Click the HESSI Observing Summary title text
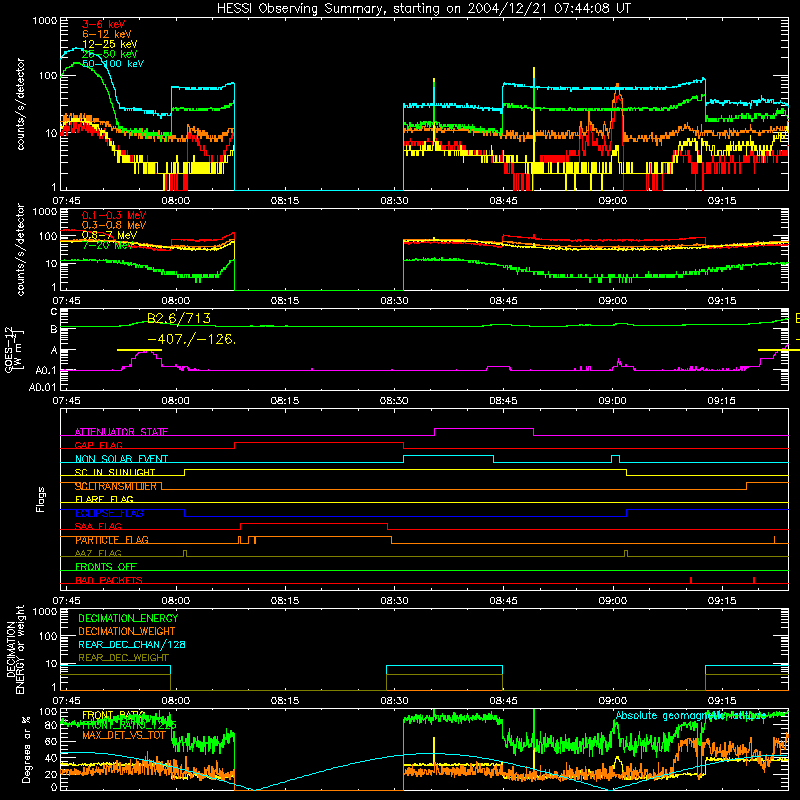The image size is (800, 800). click(x=423, y=8)
